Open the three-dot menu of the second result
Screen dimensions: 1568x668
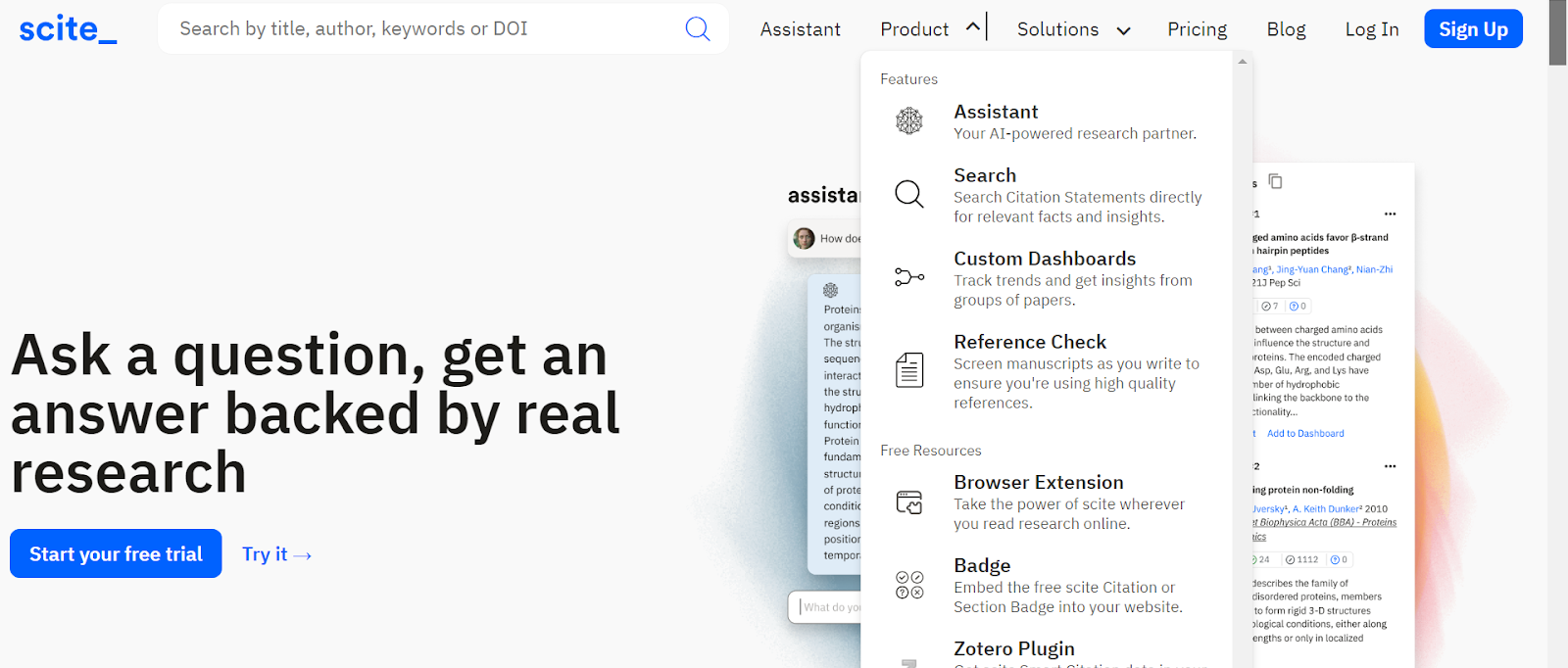coord(1390,466)
